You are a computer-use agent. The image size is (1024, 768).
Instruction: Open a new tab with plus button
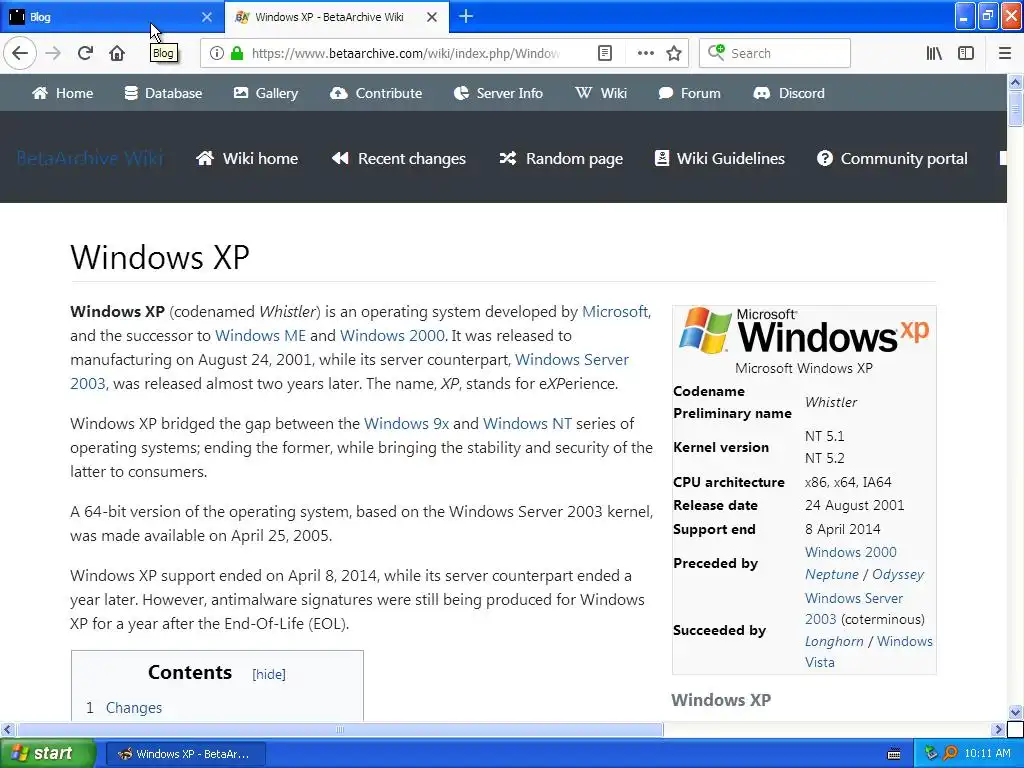(466, 16)
